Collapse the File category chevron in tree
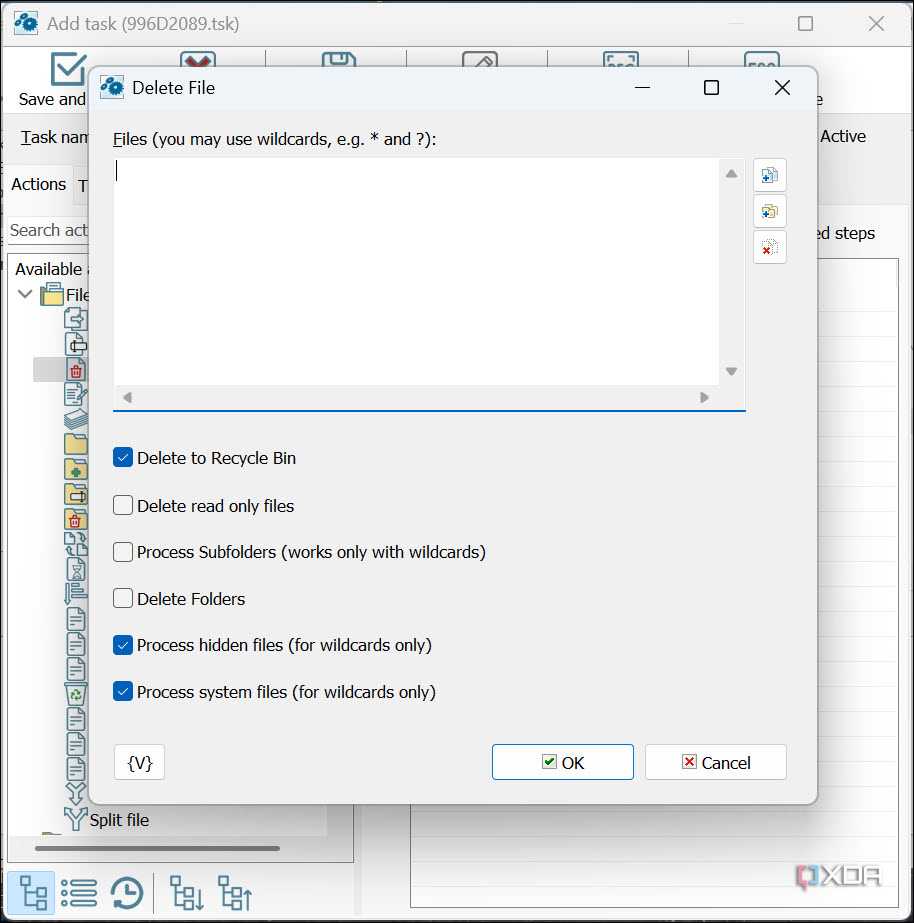 25,294
